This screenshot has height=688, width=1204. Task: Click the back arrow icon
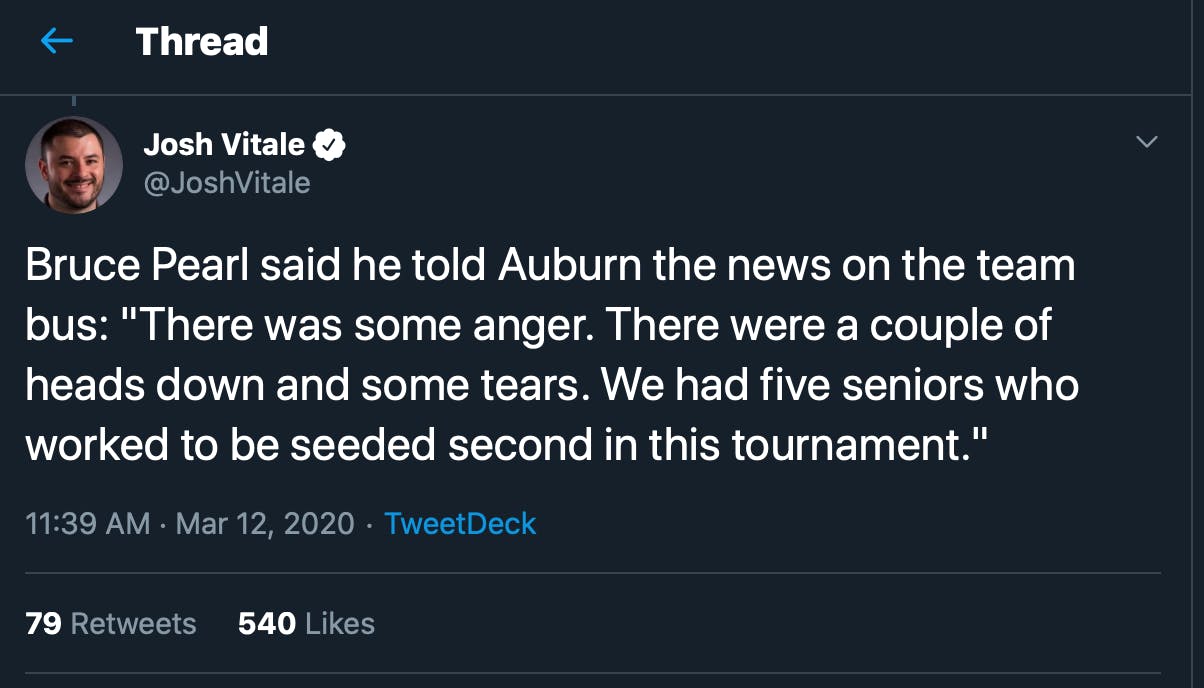click(x=57, y=41)
